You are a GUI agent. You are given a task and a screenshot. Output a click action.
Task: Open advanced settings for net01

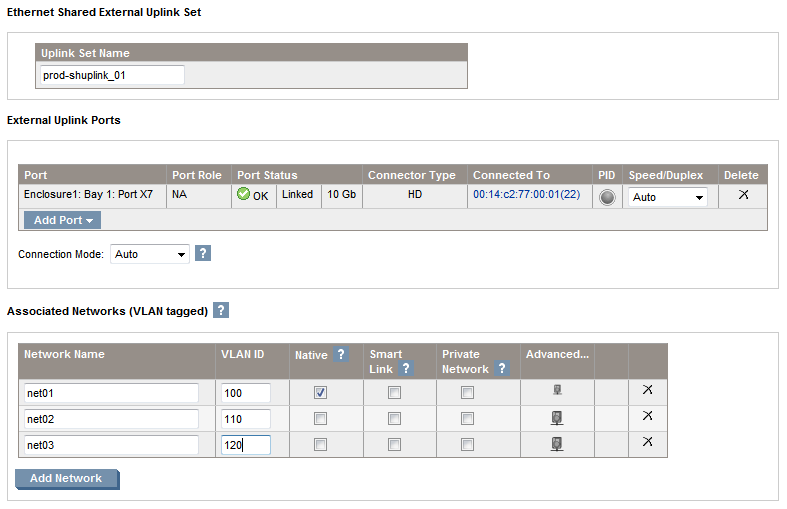[557, 391]
